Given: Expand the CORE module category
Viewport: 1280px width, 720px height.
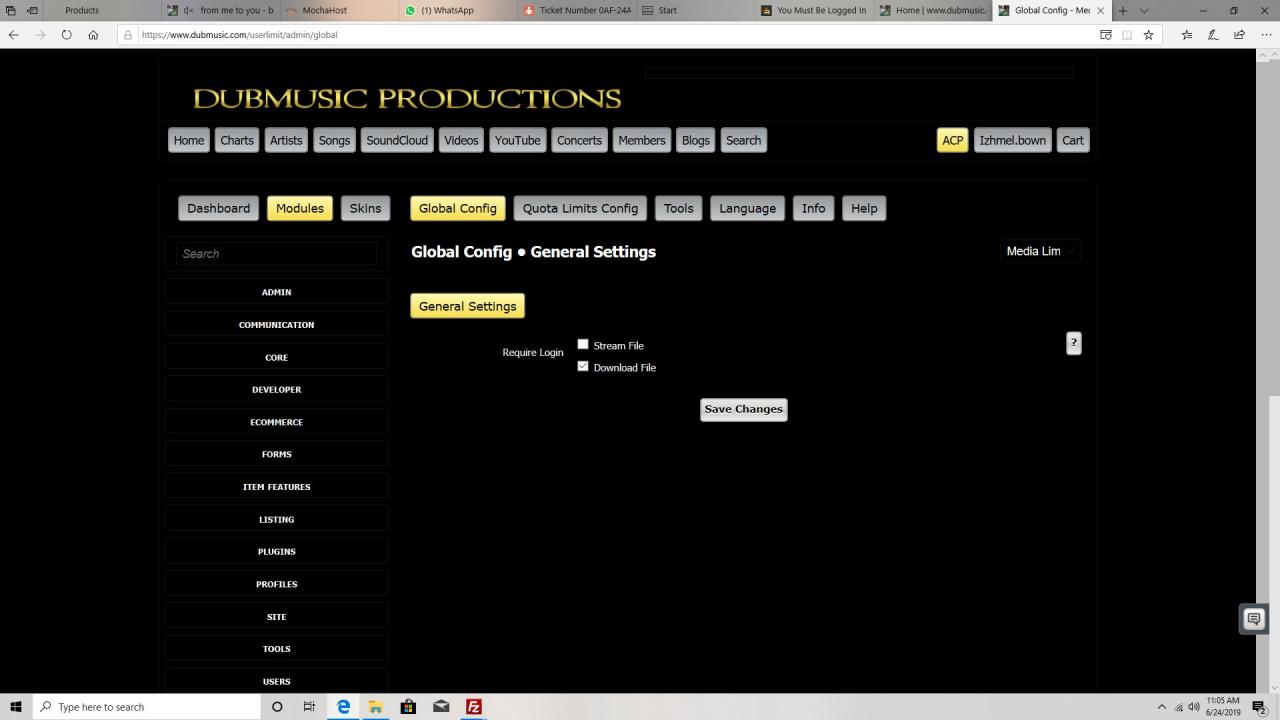Looking at the screenshot, I should point(277,357).
